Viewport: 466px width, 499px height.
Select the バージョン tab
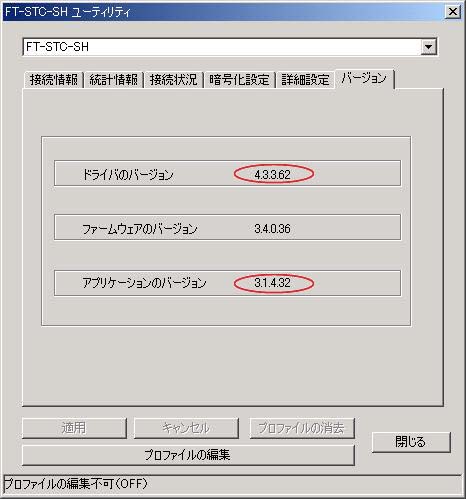pos(364,79)
